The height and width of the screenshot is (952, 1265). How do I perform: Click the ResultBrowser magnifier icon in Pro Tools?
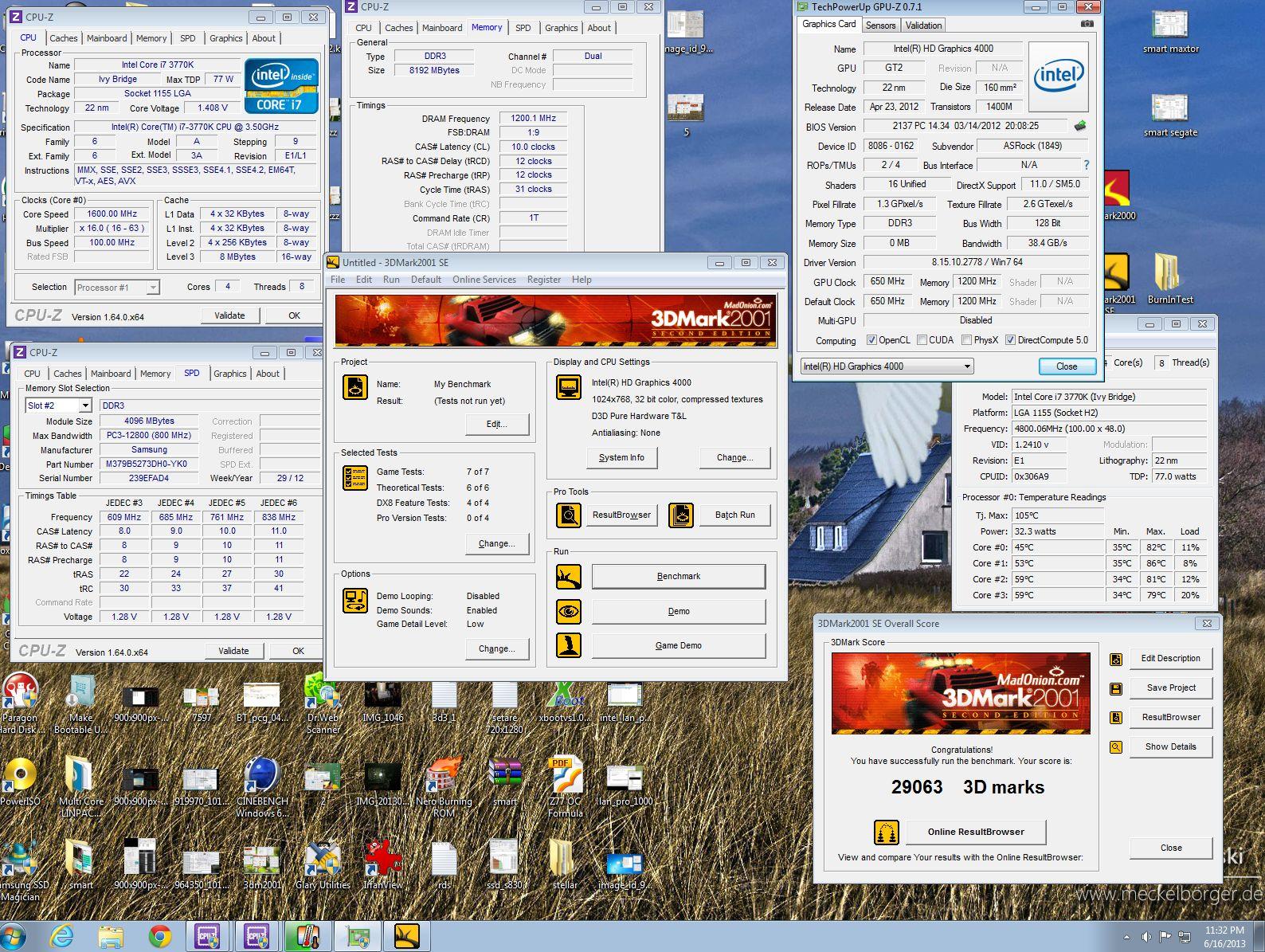pos(569,515)
